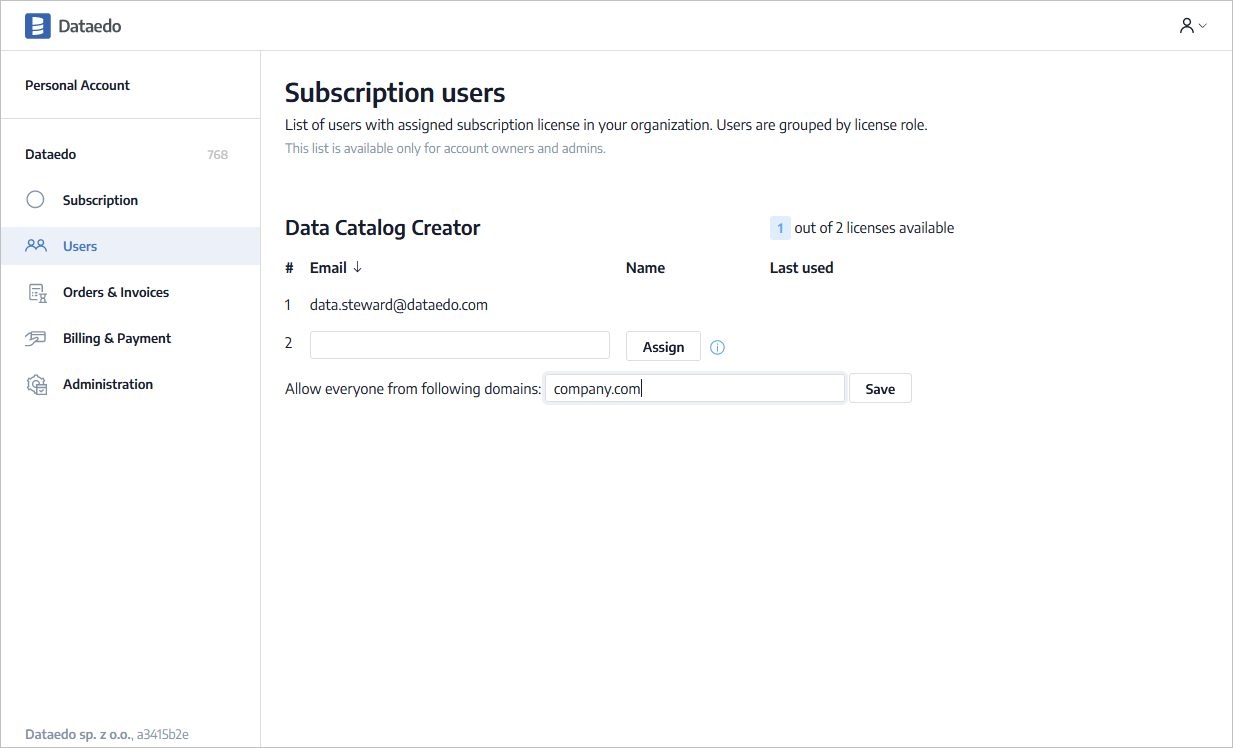
Task: Expand the chevron beside the profile icon
Action: tap(1203, 26)
